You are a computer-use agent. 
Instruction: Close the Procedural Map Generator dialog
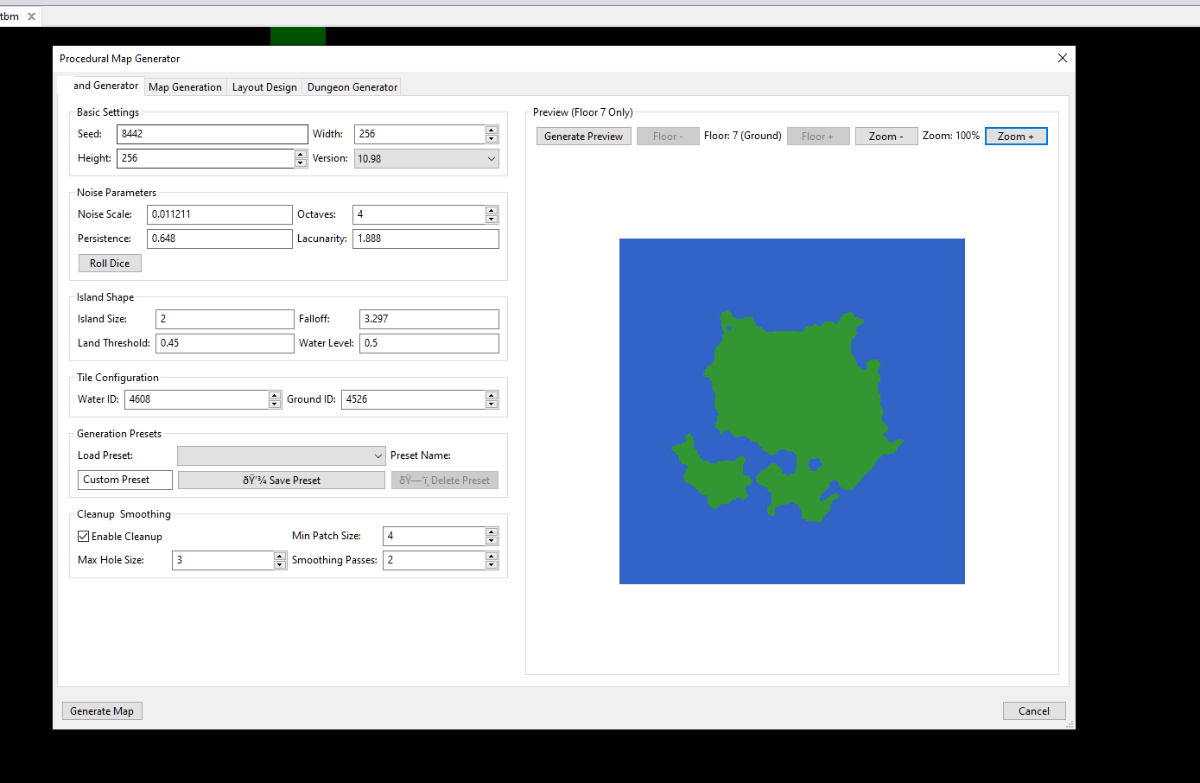(x=1062, y=58)
